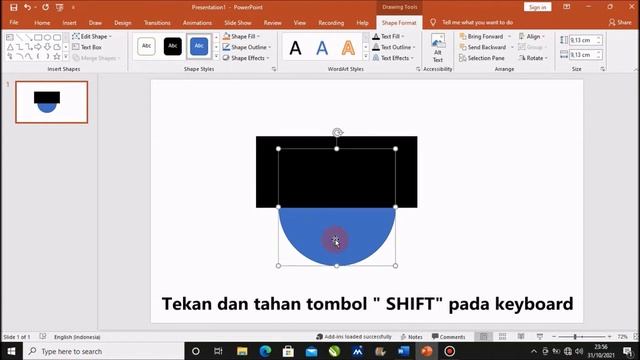The image size is (640, 360).
Task: Save the presentation from the quick access toolbar
Action: [x=13, y=7]
